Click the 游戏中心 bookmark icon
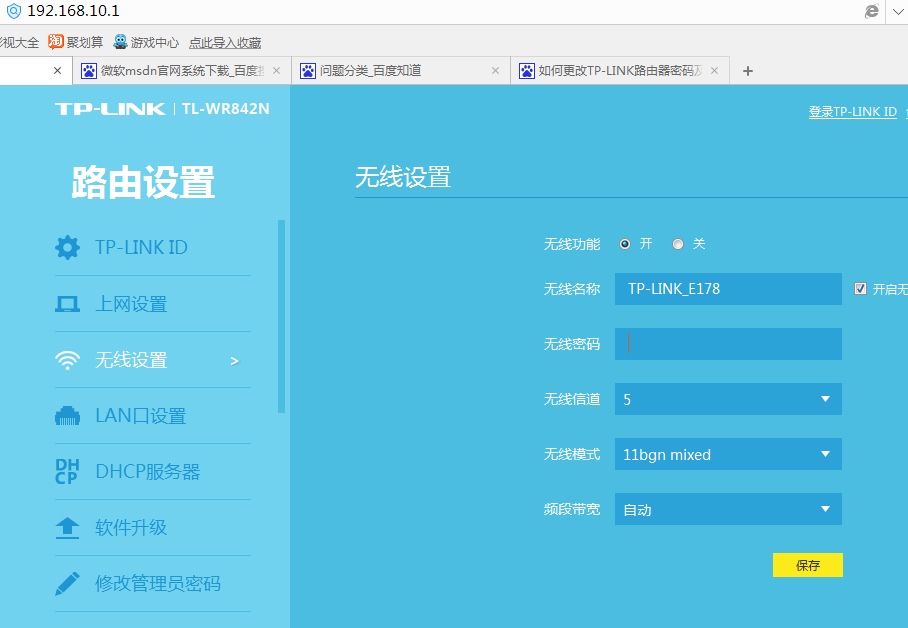This screenshot has height=628, width=908. 120,42
